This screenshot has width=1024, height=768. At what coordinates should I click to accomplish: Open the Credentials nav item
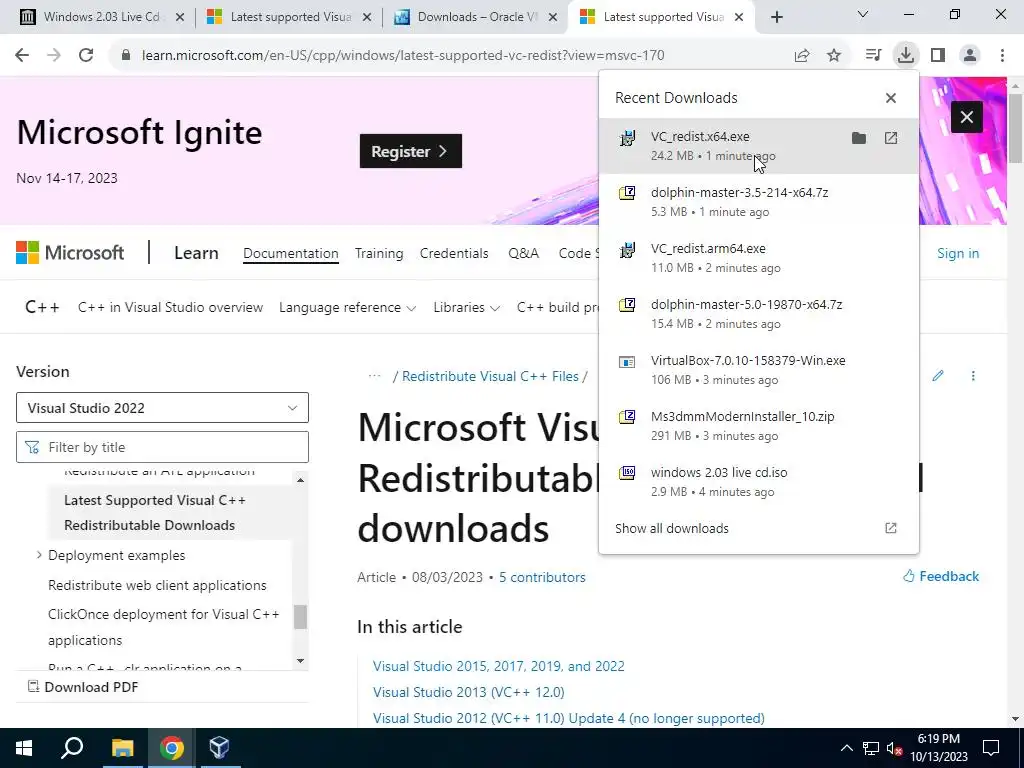(x=454, y=253)
